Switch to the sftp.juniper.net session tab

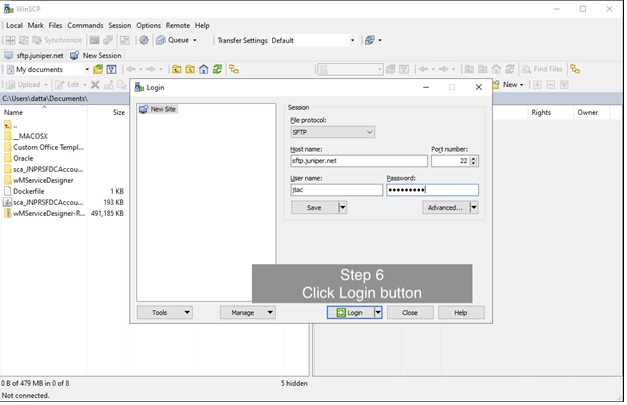coord(34,56)
